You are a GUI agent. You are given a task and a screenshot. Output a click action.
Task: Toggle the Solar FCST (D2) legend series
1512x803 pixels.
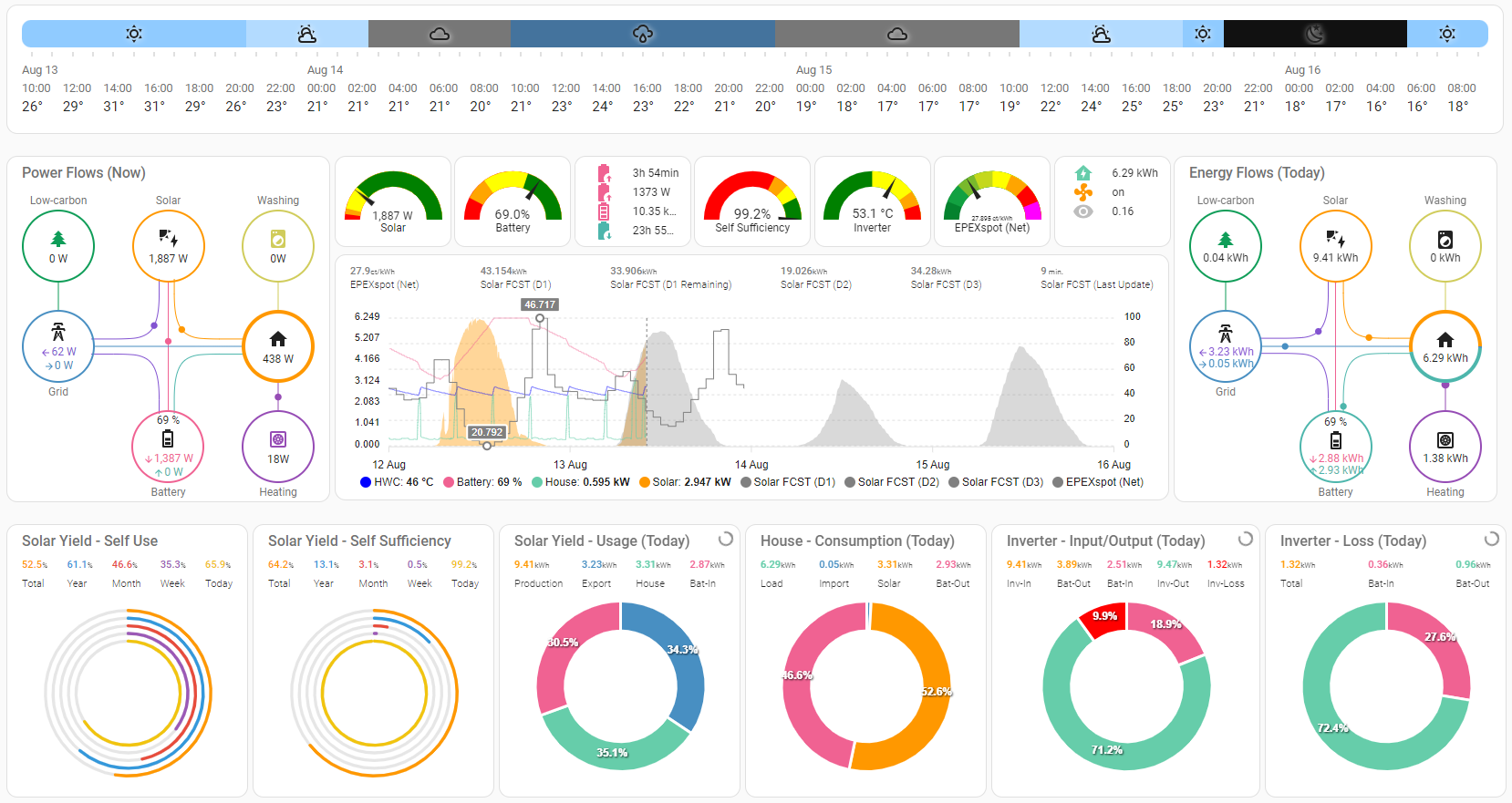click(892, 482)
